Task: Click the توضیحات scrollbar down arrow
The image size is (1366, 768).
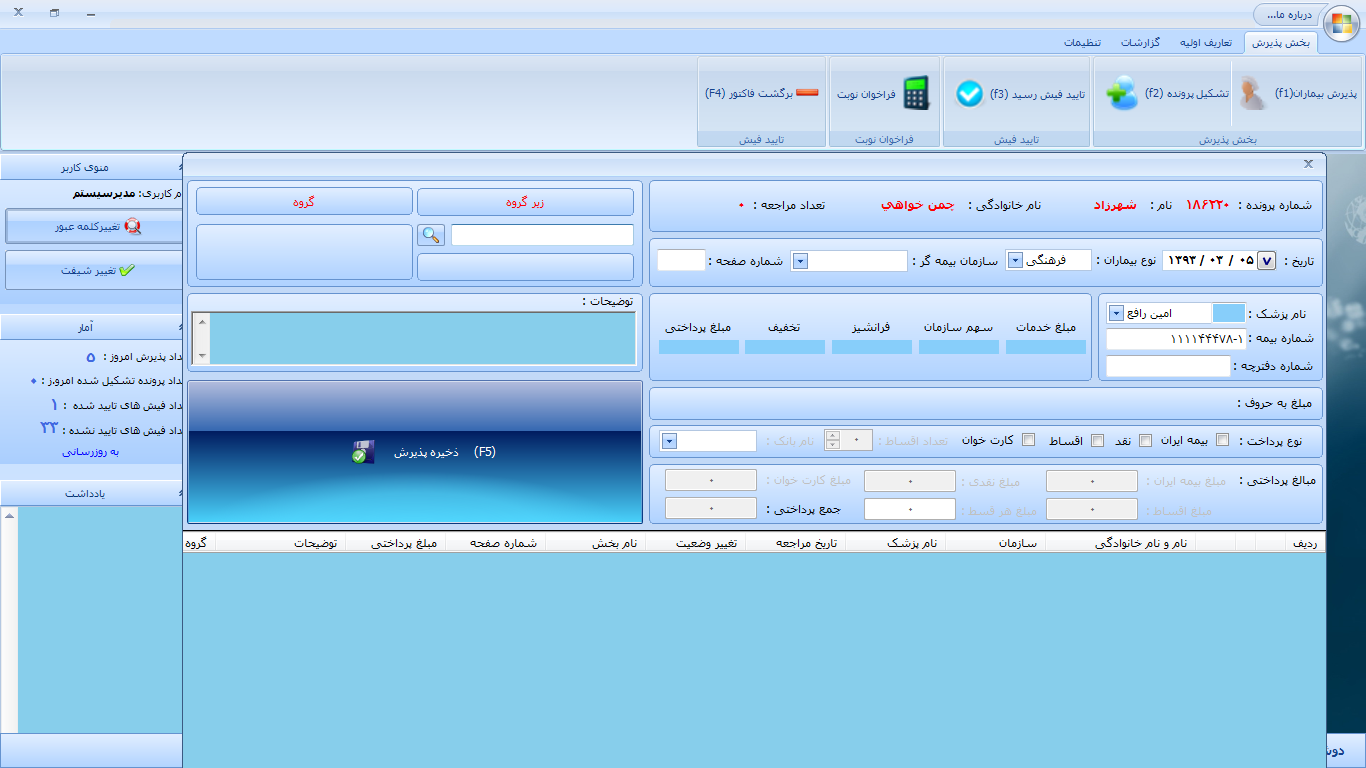Action: [x=202, y=356]
